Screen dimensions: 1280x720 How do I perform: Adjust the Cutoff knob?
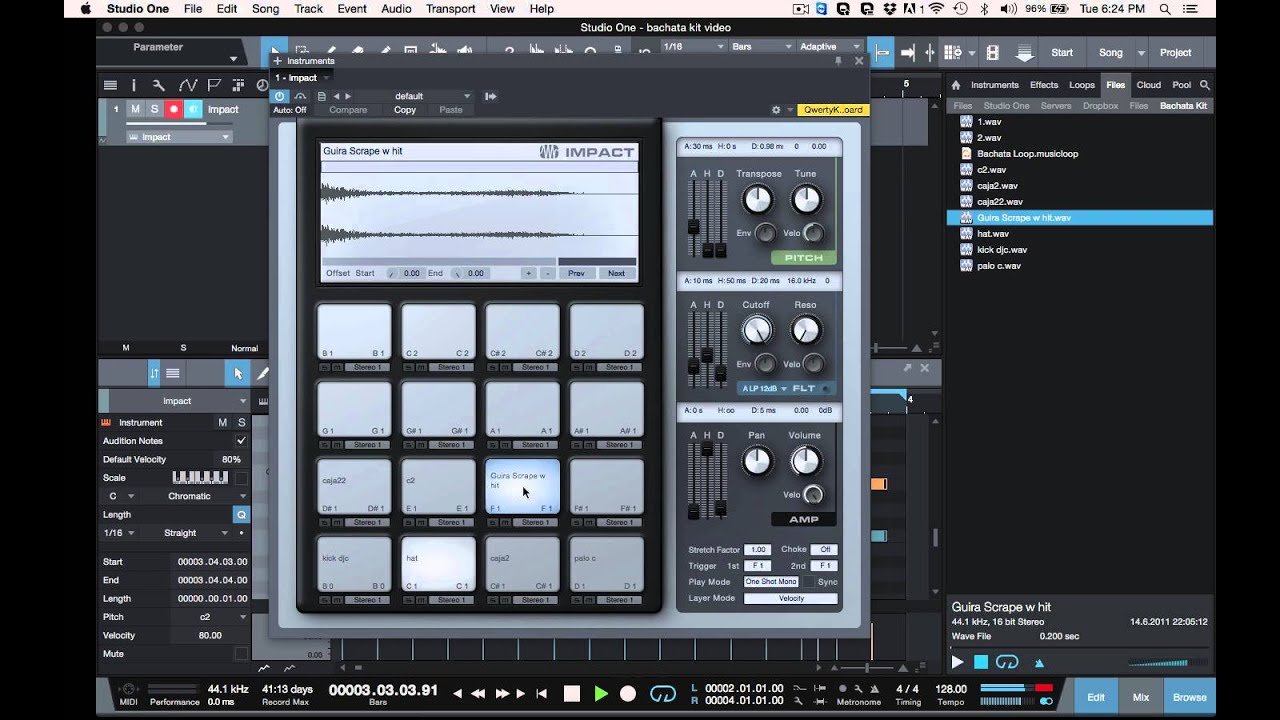coord(757,329)
